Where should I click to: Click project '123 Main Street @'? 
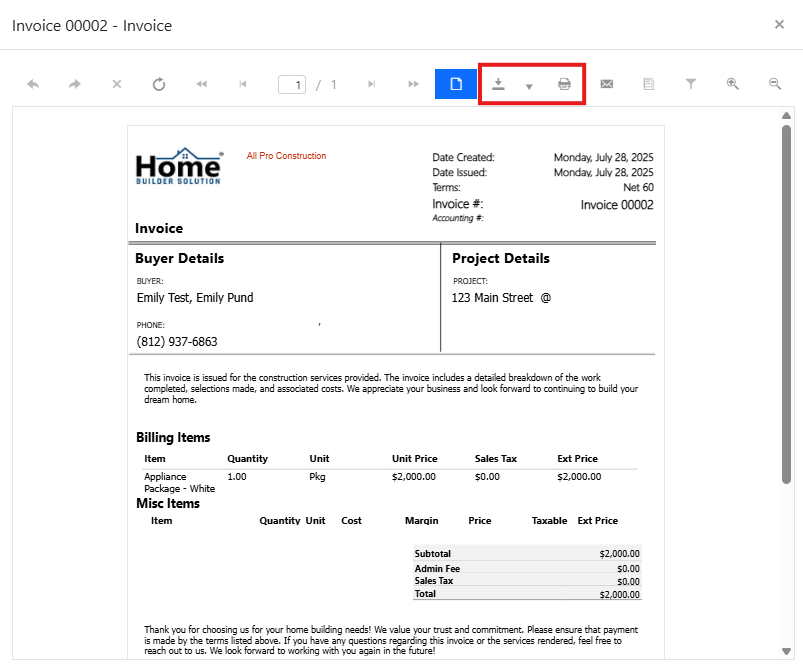[501, 298]
